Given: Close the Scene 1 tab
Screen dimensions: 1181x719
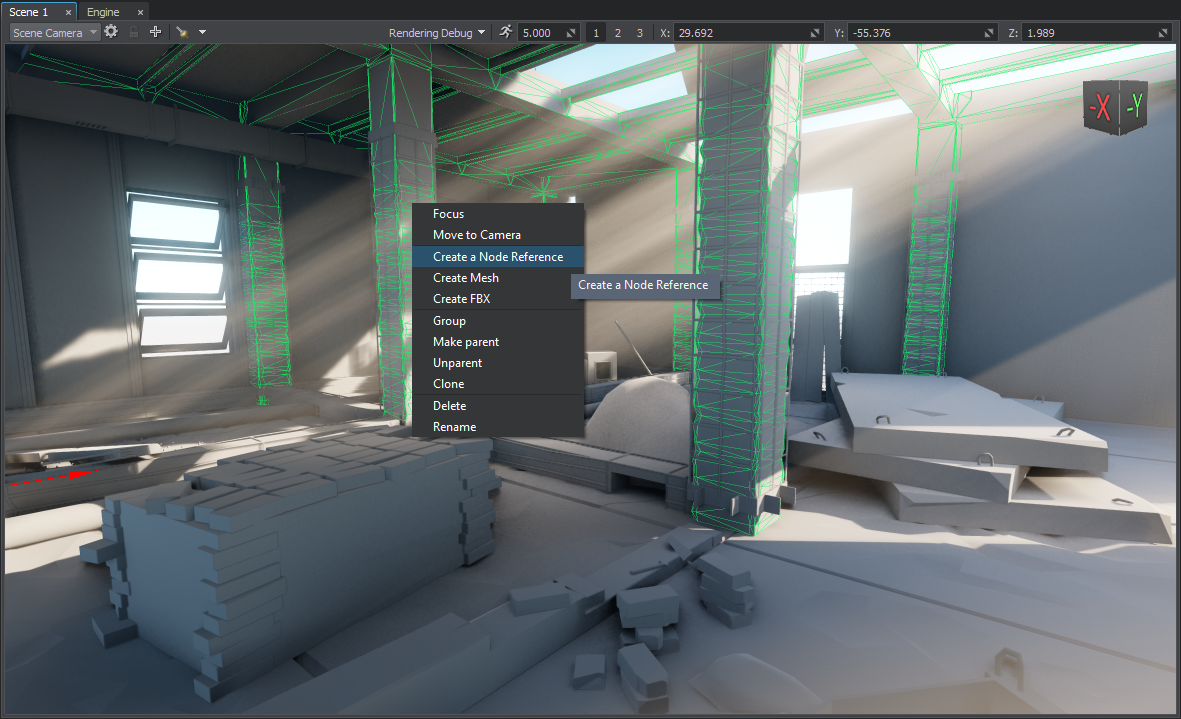Looking at the screenshot, I should tap(68, 12).
